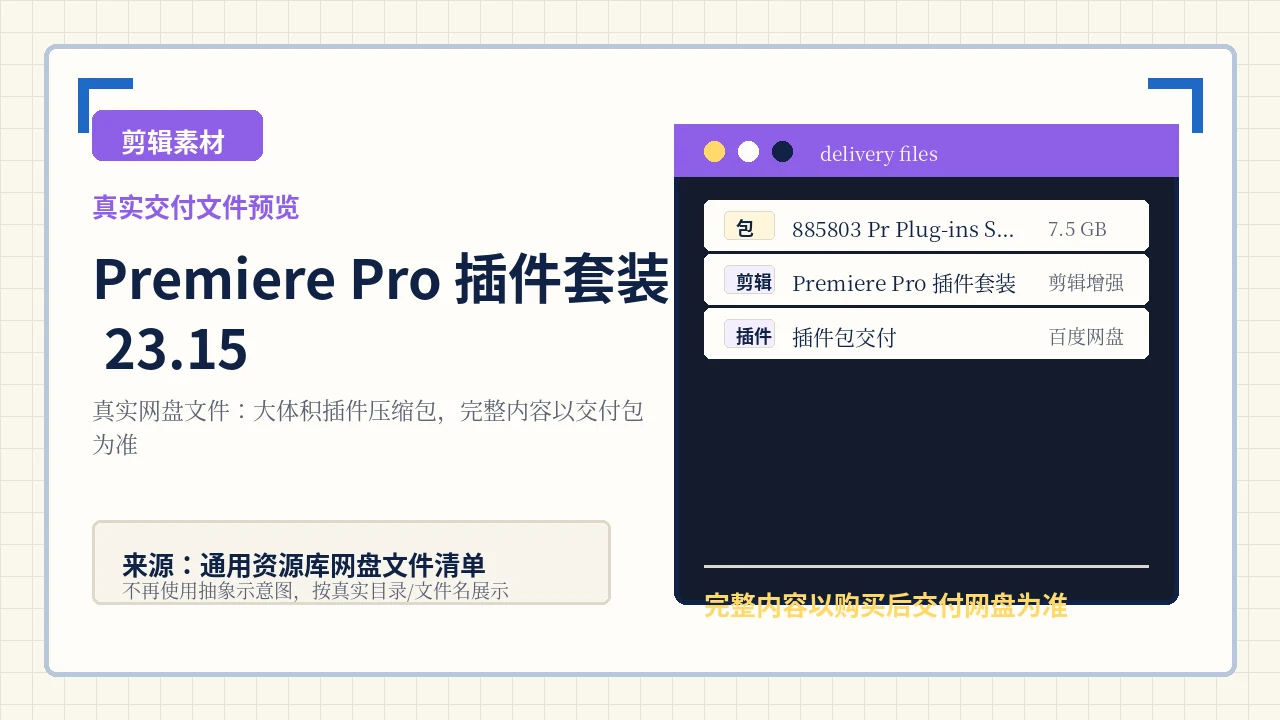Viewport: 1280px width, 720px height.
Task: Open the Premiere Pro 插件套装 file row
Action: 926,280
